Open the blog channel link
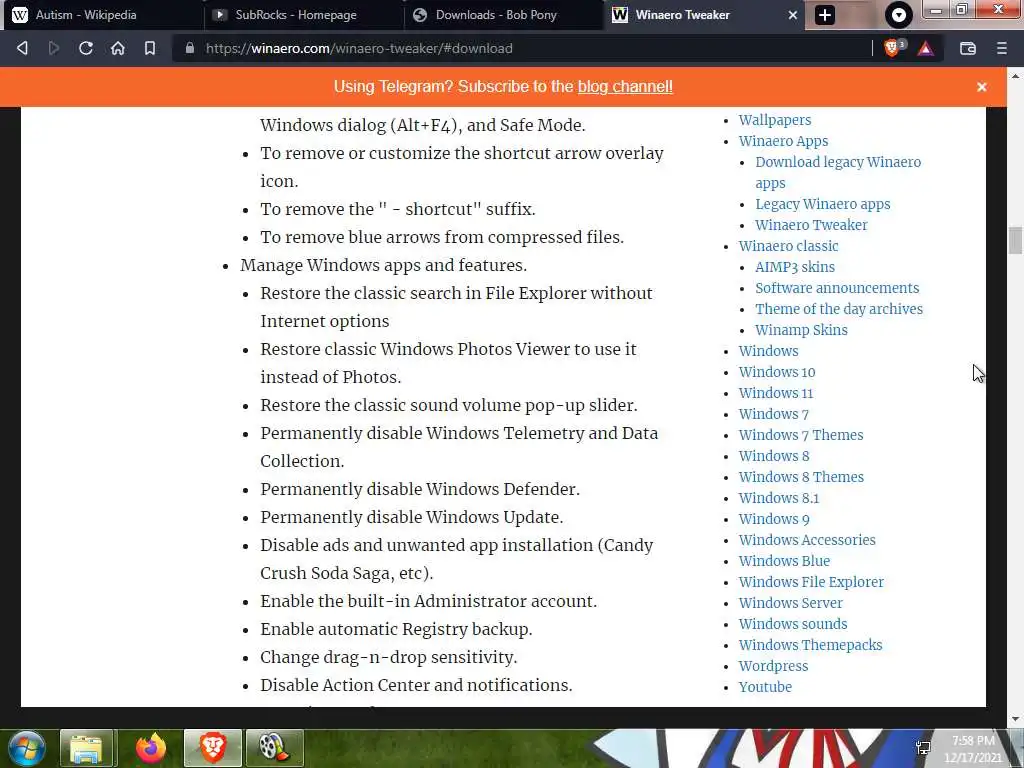The height and width of the screenshot is (768, 1024). 625,87
